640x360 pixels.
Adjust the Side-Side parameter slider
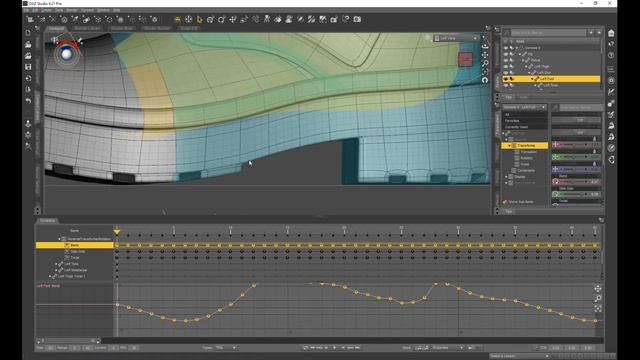click(x=576, y=194)
